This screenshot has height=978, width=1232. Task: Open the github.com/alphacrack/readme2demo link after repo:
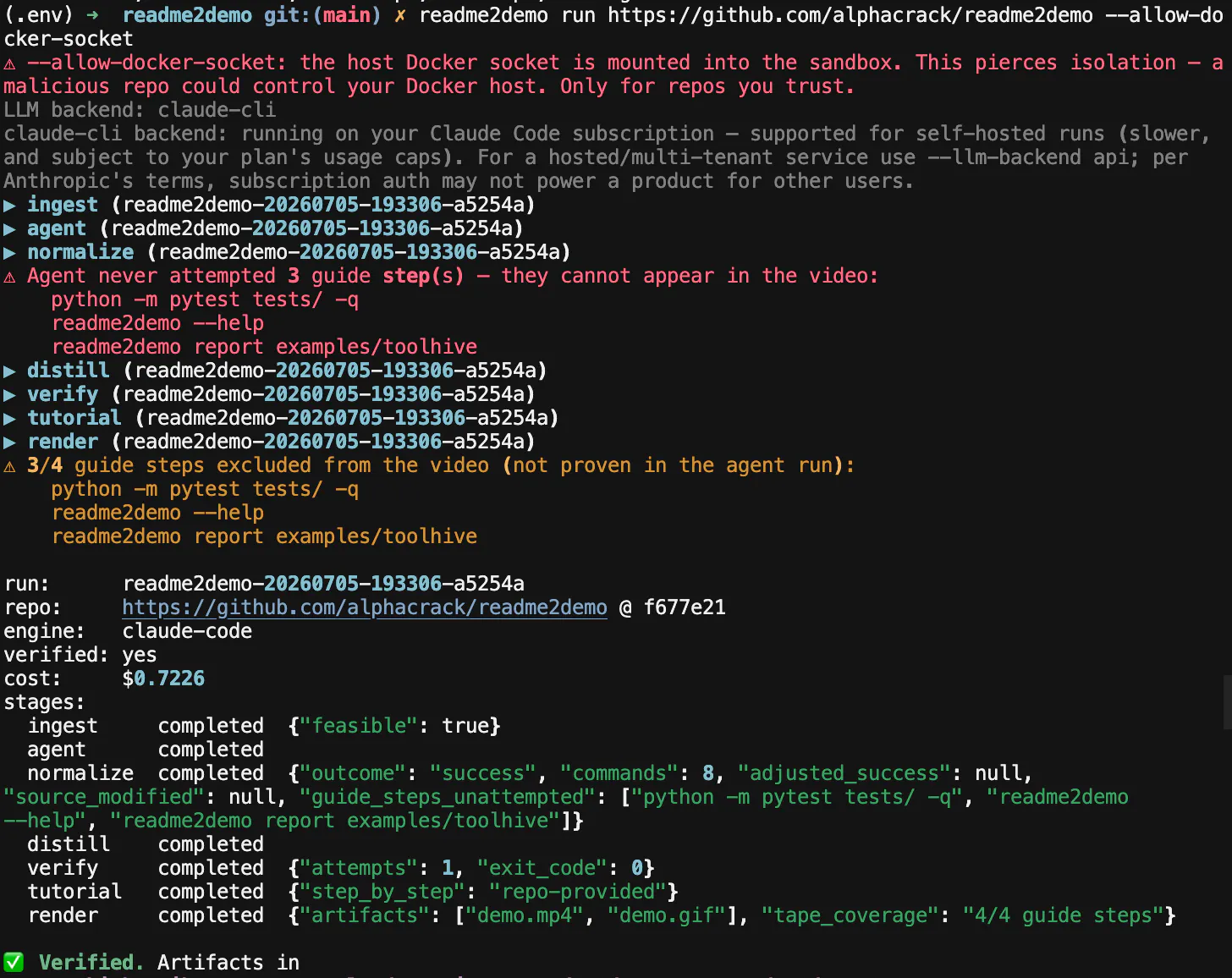(365, 607)
